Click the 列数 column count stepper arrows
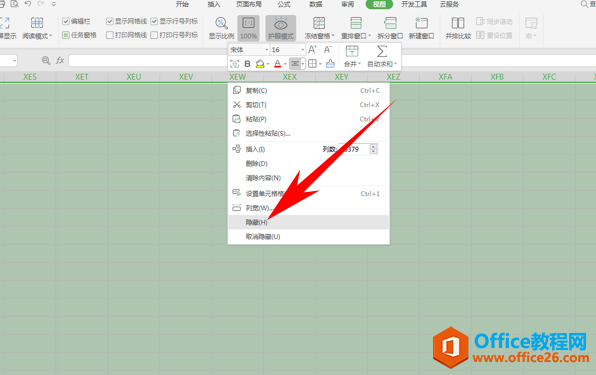Viewport: 596px width, 375px height. pyautogui.click(x=374, y=149)
